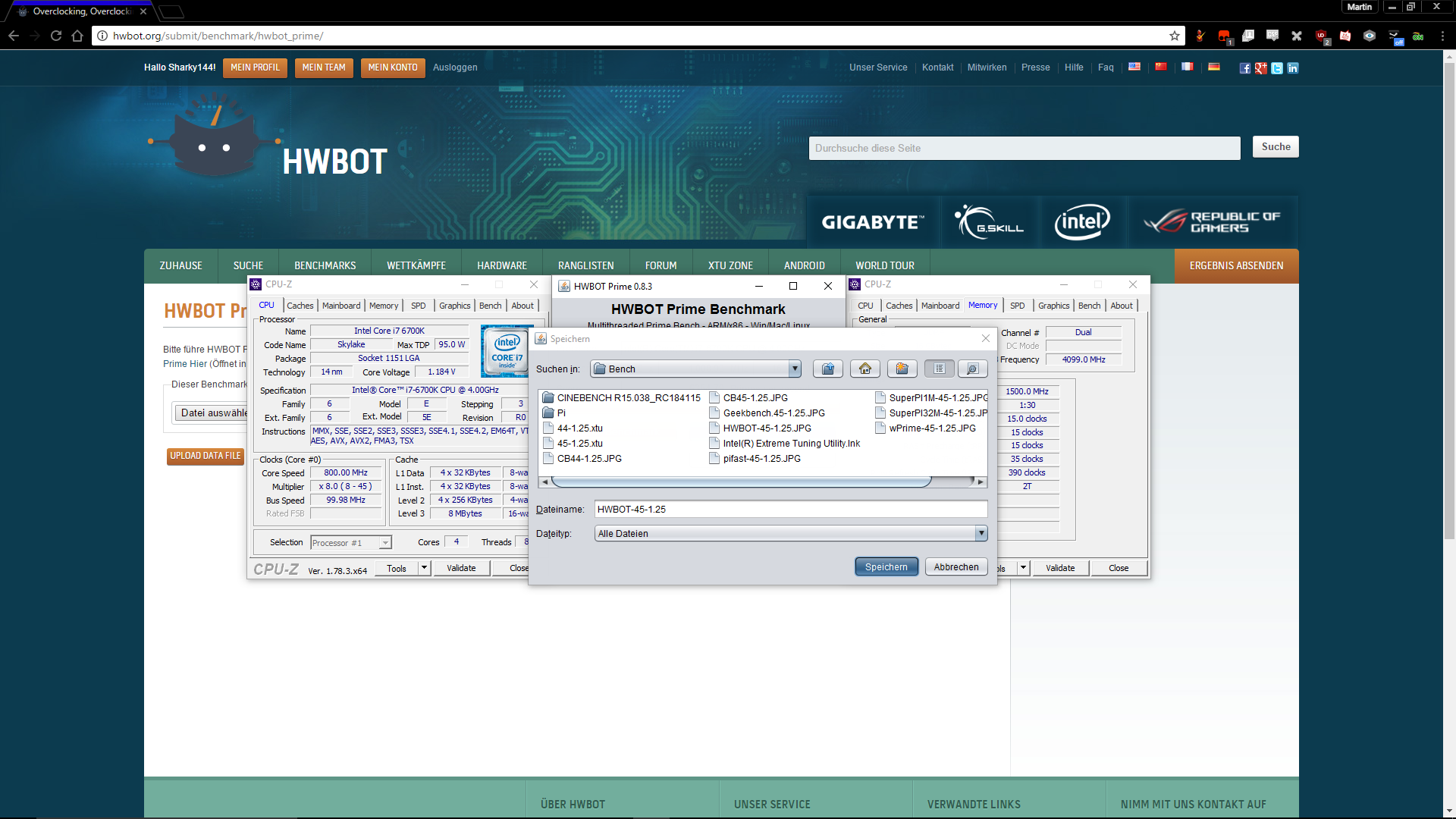Select file CB45-1.25.JPG
1456x819 pixels.
point(748,397)
